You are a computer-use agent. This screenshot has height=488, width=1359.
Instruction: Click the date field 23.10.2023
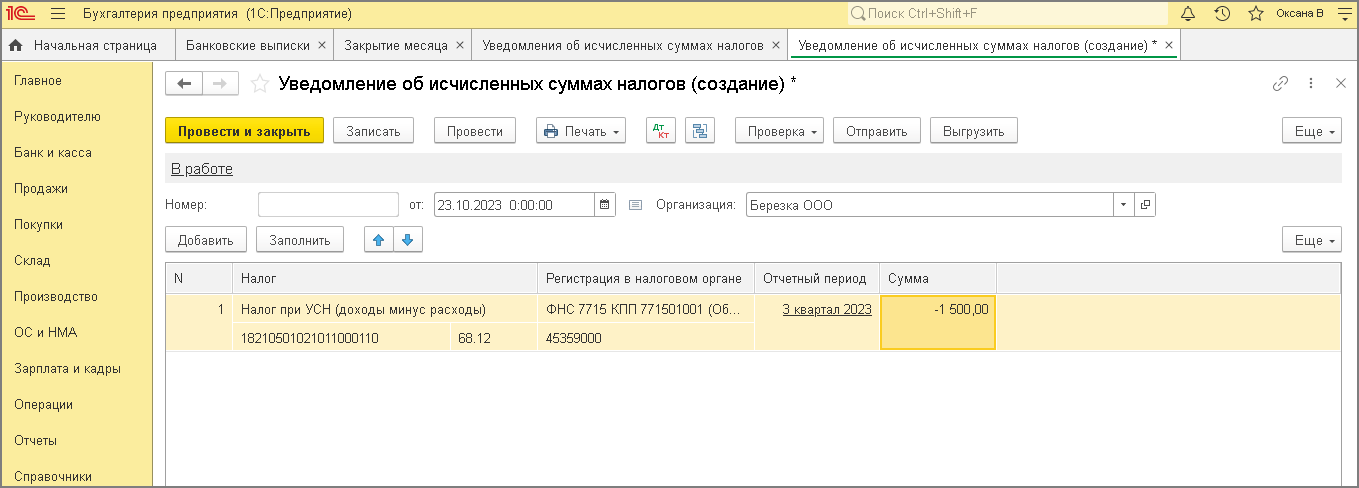tap(515, 205)
